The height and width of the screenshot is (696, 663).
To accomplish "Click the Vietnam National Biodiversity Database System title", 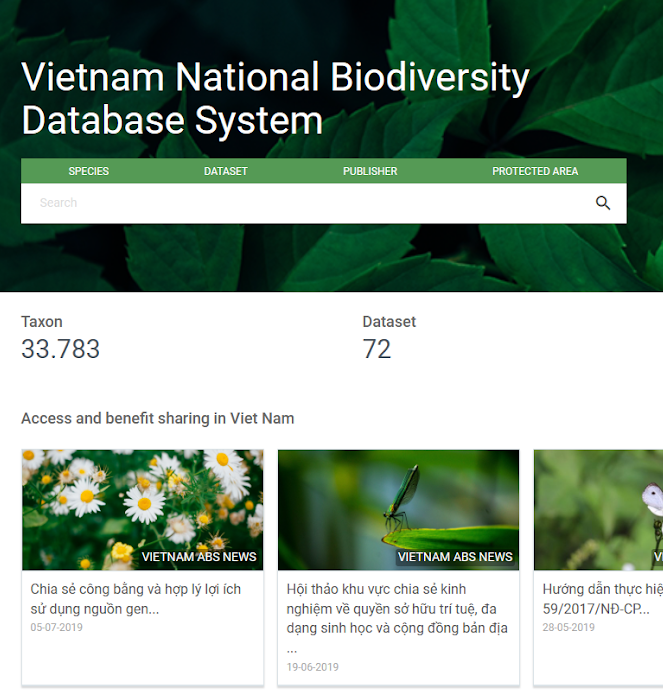I will [x=275, y=99].
